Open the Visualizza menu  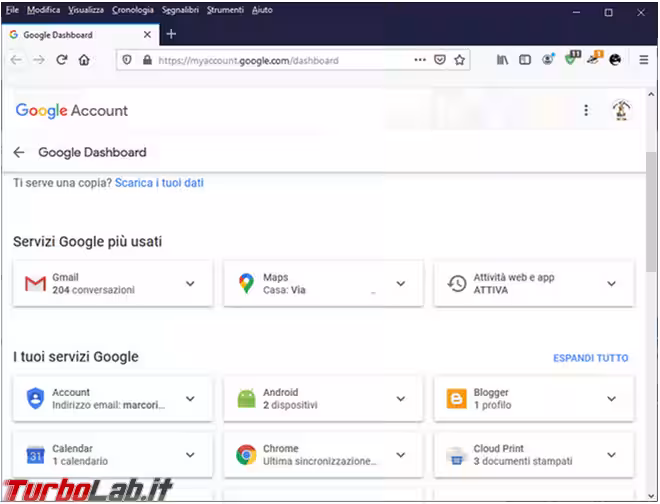86,10
